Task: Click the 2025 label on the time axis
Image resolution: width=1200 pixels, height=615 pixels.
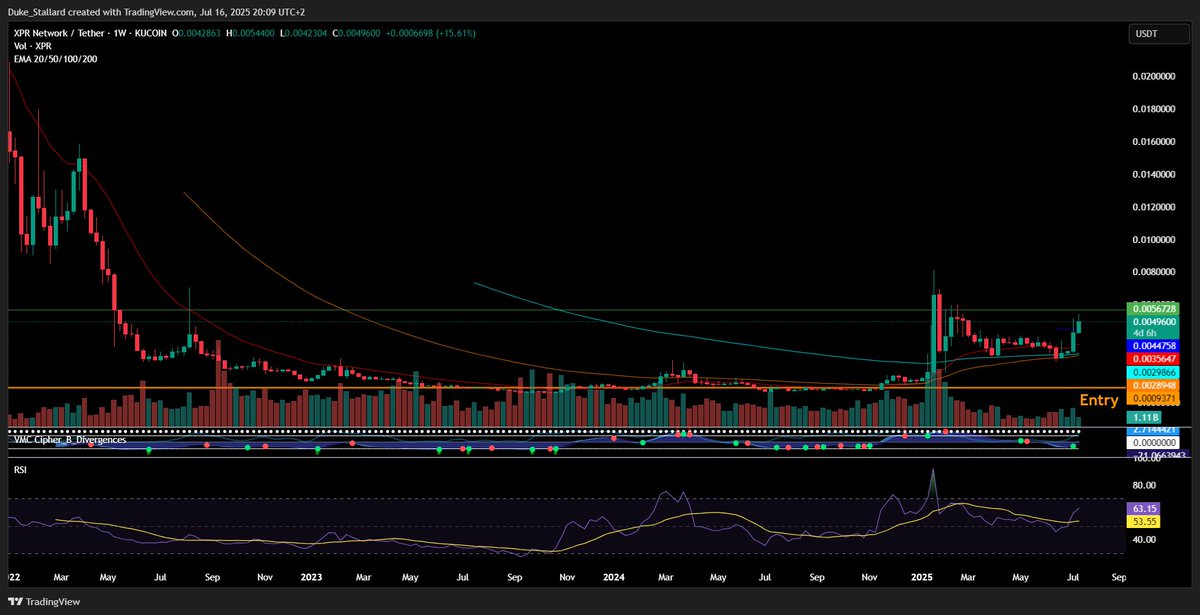Action: [x=921, y=577]
